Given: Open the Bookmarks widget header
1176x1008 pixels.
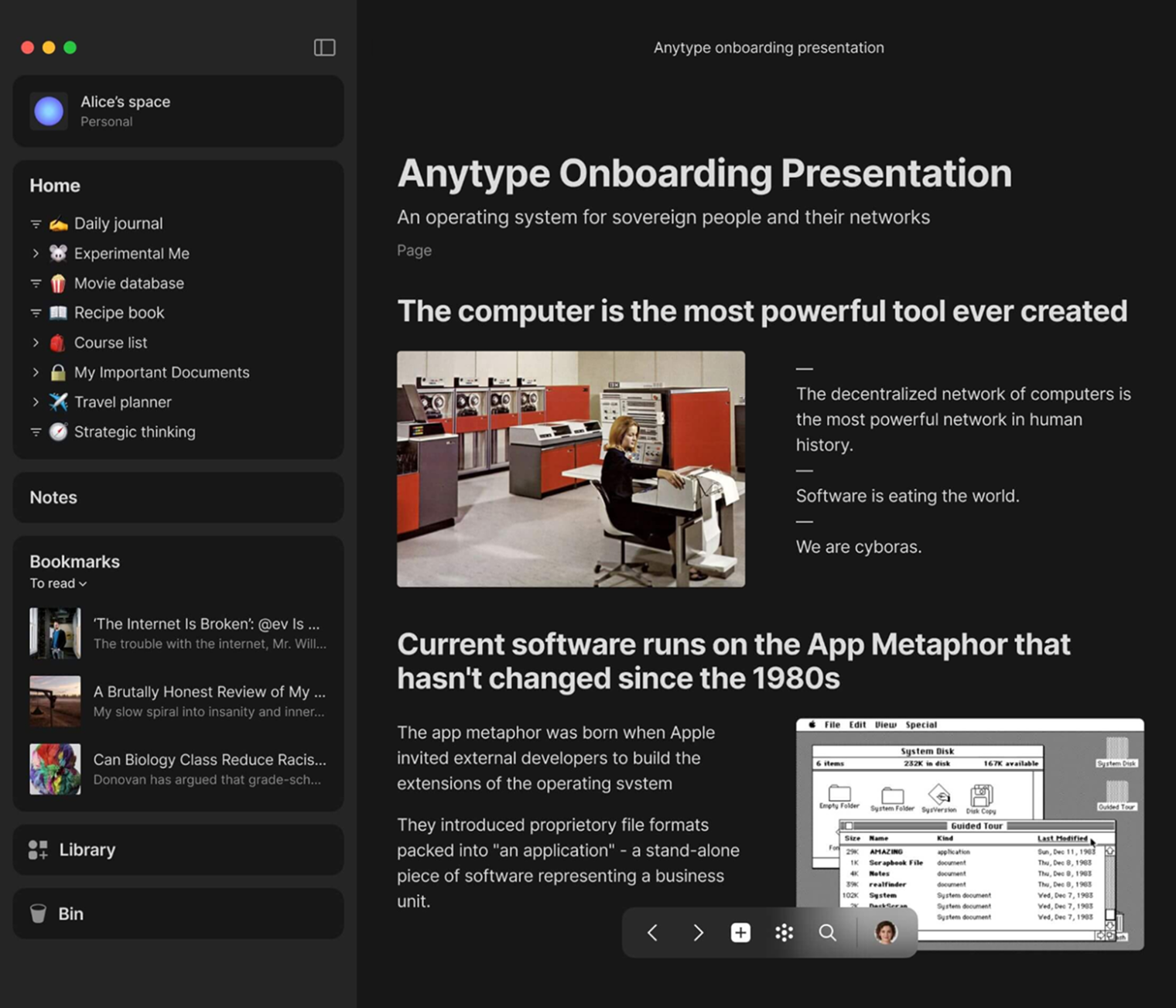Looking at the screenshot, I should point(75,562).
